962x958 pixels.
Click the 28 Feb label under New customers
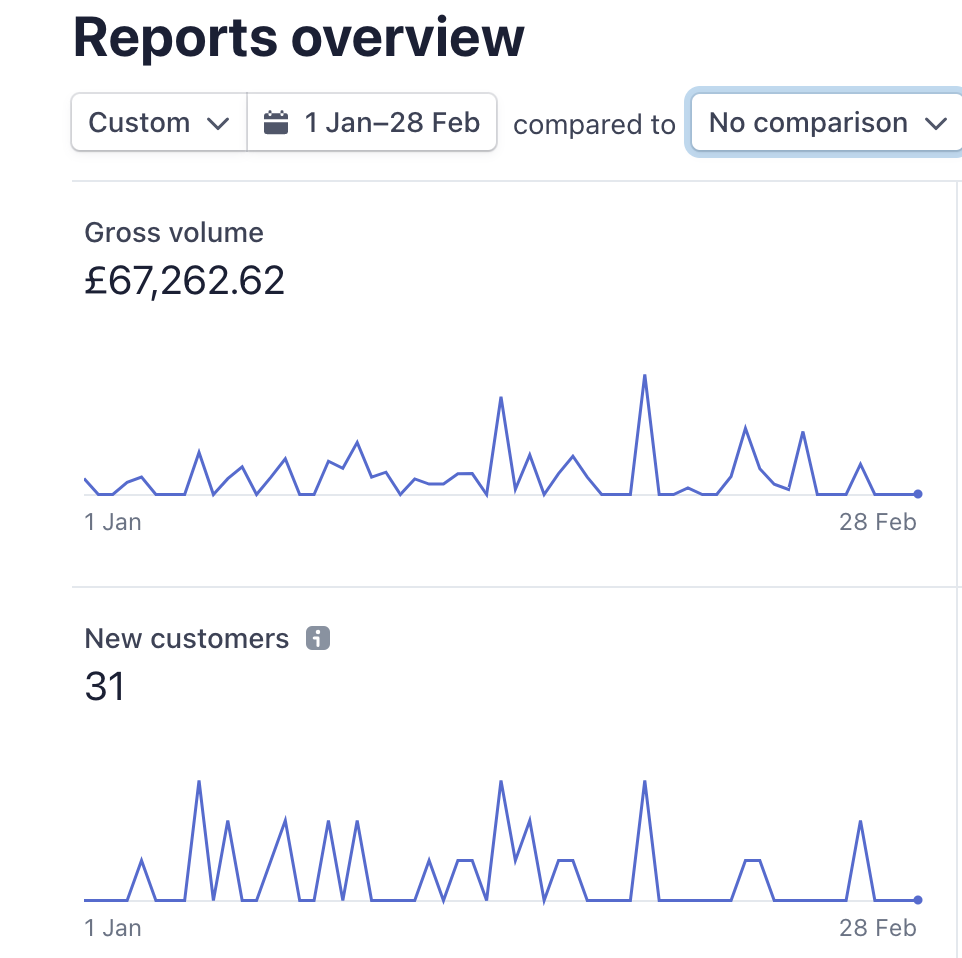877,928
